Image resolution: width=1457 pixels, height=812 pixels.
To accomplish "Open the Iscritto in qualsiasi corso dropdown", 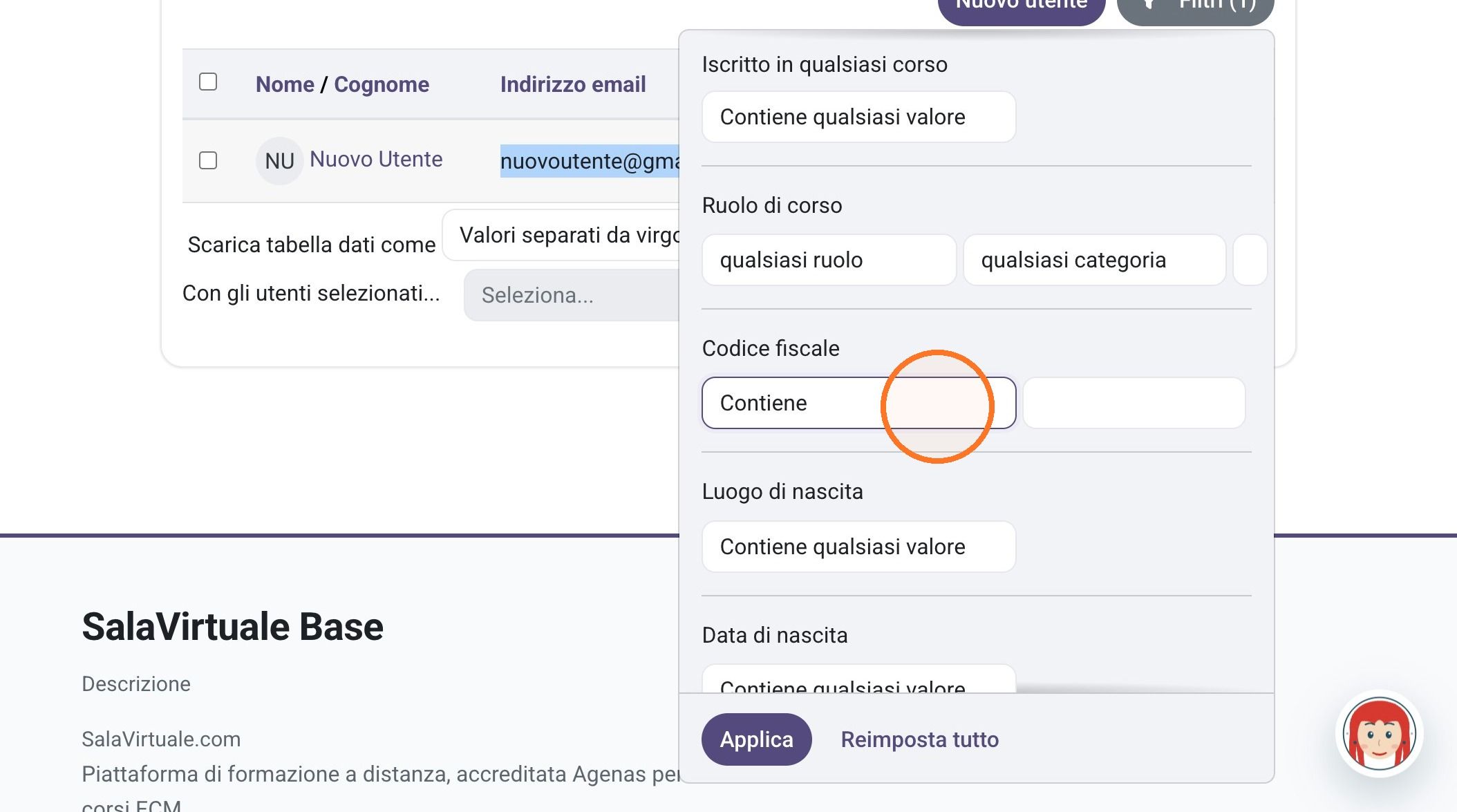I will click(858, 117).
